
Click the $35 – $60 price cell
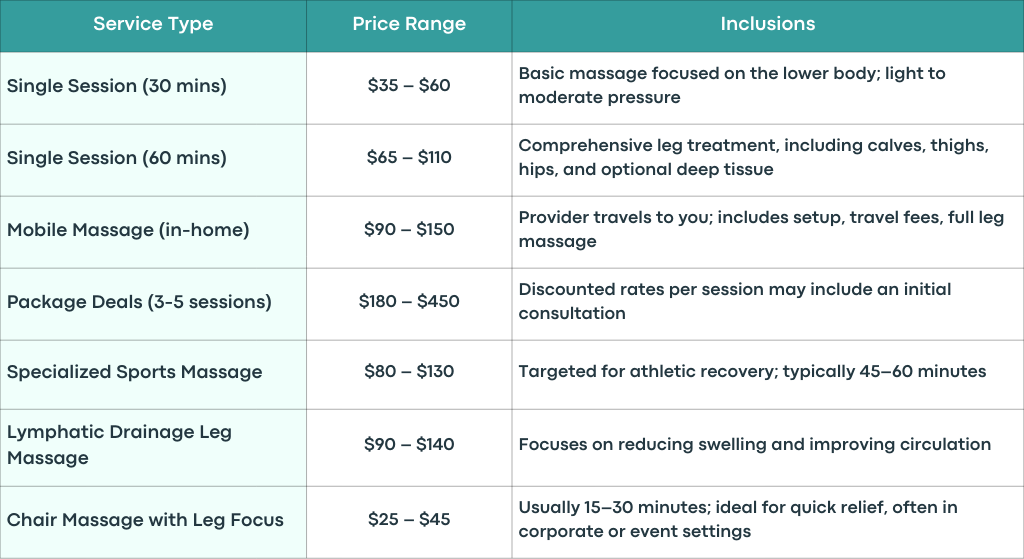(409, 88)
